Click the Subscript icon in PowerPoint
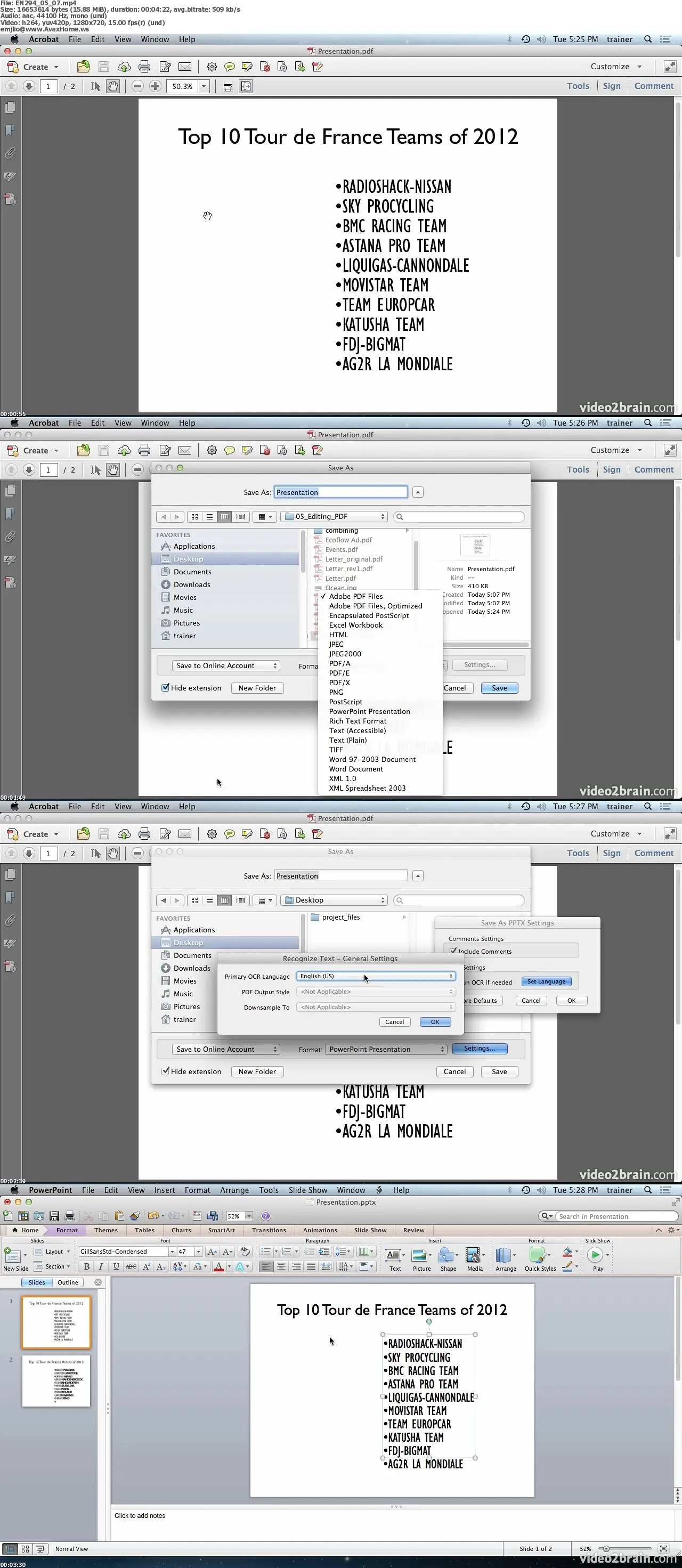 tap(161, 1266)
